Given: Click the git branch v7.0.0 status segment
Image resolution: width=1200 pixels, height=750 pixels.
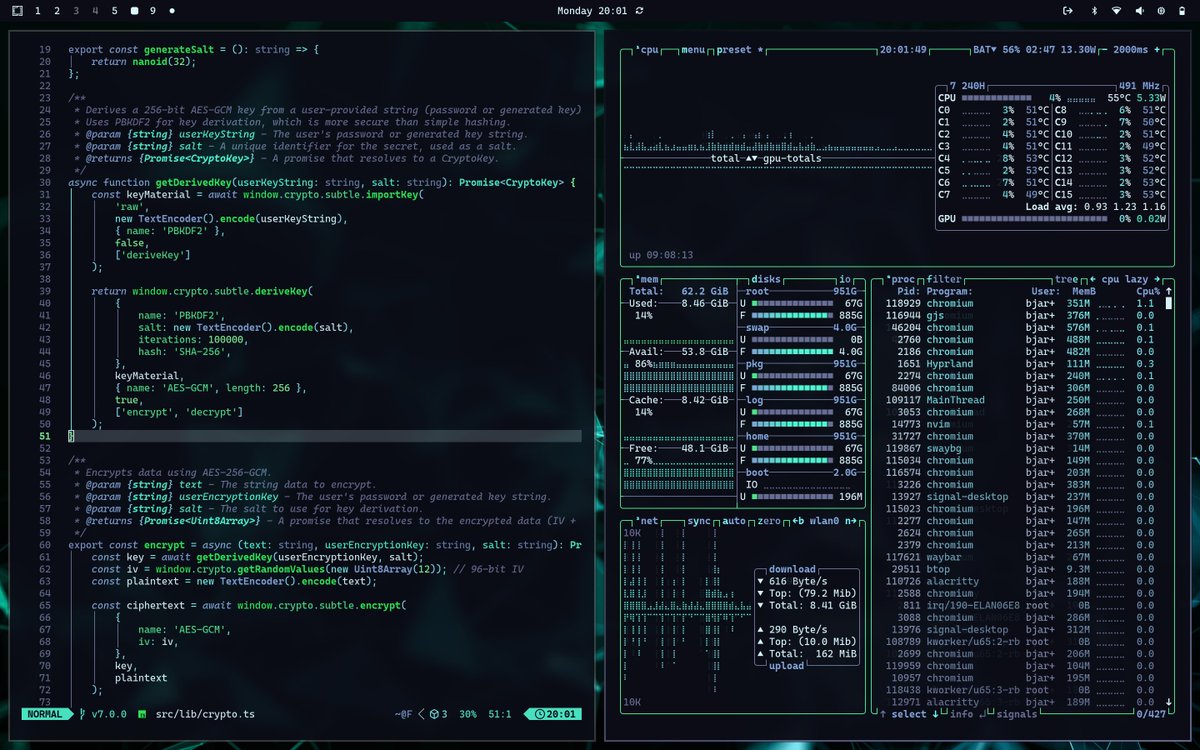Looking at the screenshot, I should pyautogui.click(x=102, y=714).
